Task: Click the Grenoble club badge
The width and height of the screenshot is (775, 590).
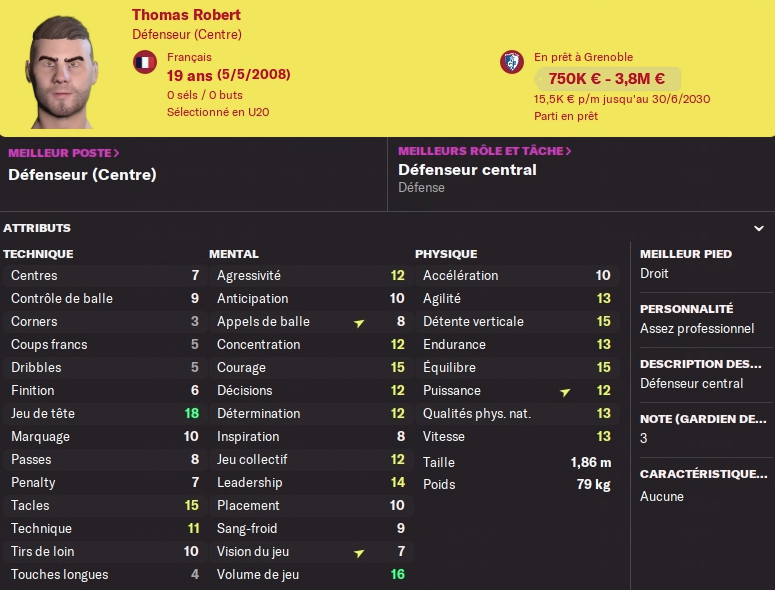Action: (512, 62)
